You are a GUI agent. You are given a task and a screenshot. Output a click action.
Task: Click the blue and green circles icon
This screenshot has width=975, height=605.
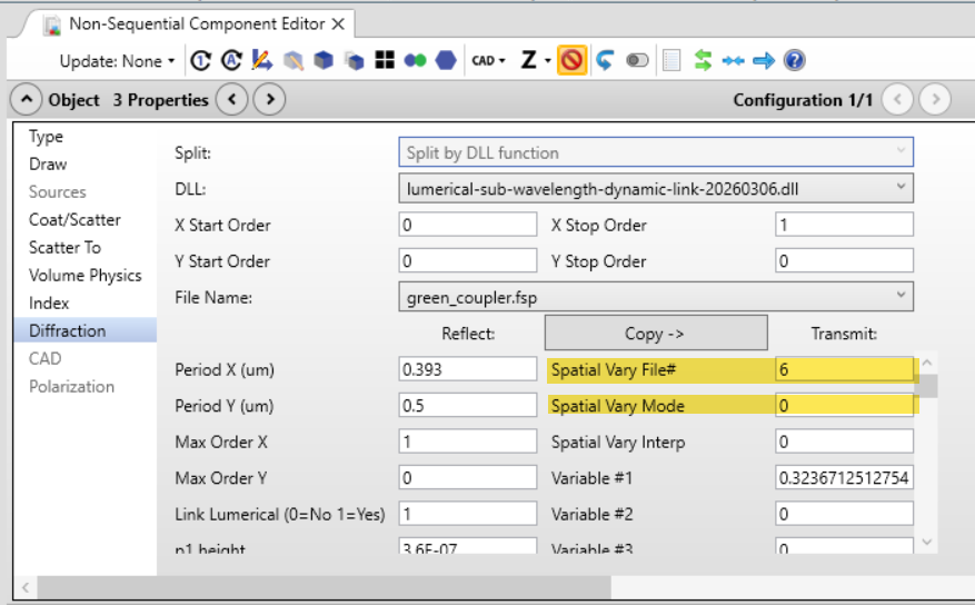(415, 60)
